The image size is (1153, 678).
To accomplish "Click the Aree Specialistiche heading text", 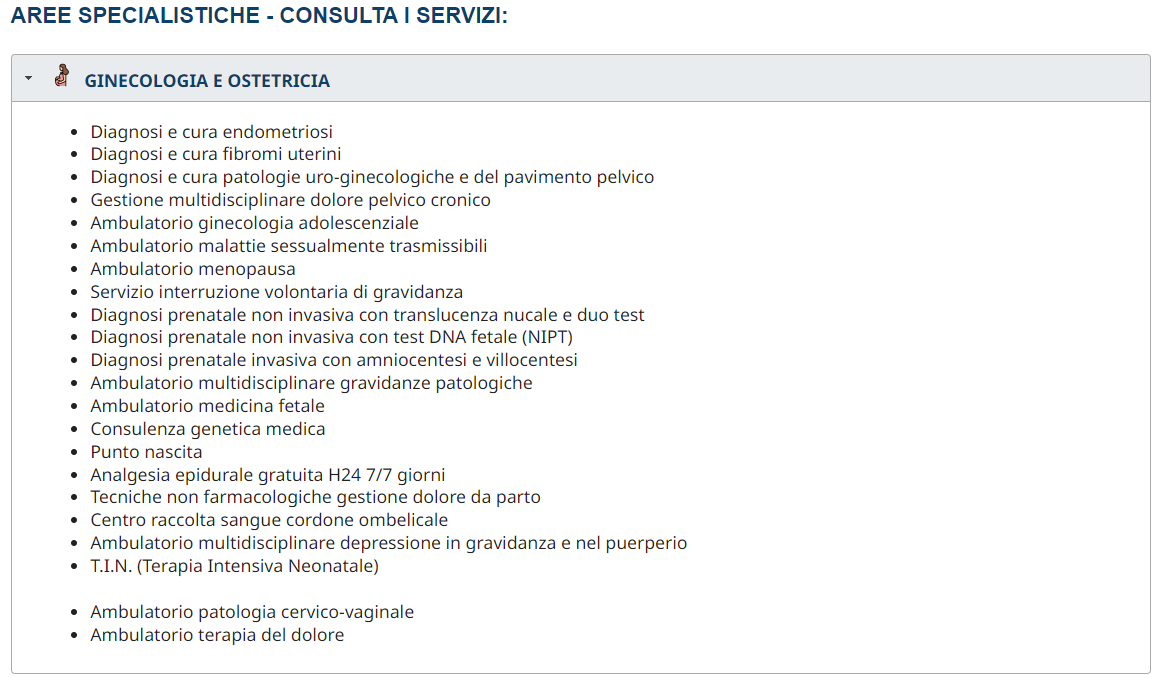I will point(259,17).
